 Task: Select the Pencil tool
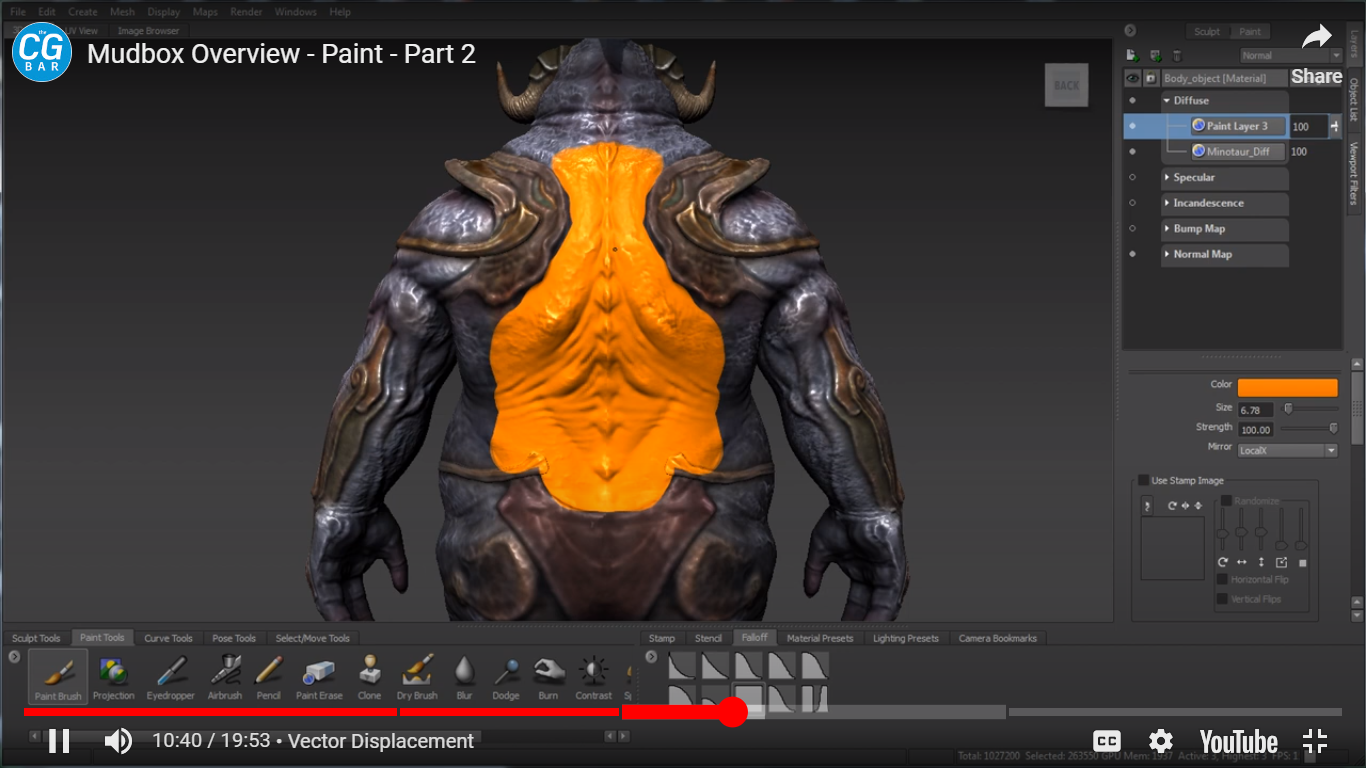pos(268,677)
